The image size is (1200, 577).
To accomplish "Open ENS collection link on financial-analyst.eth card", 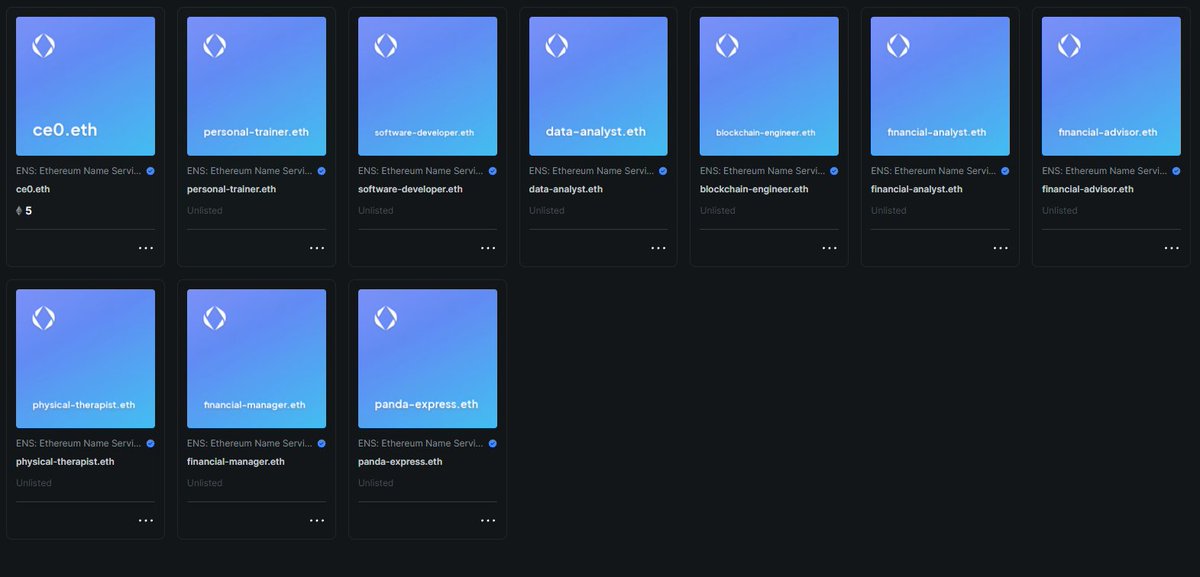I will (934, 171).
